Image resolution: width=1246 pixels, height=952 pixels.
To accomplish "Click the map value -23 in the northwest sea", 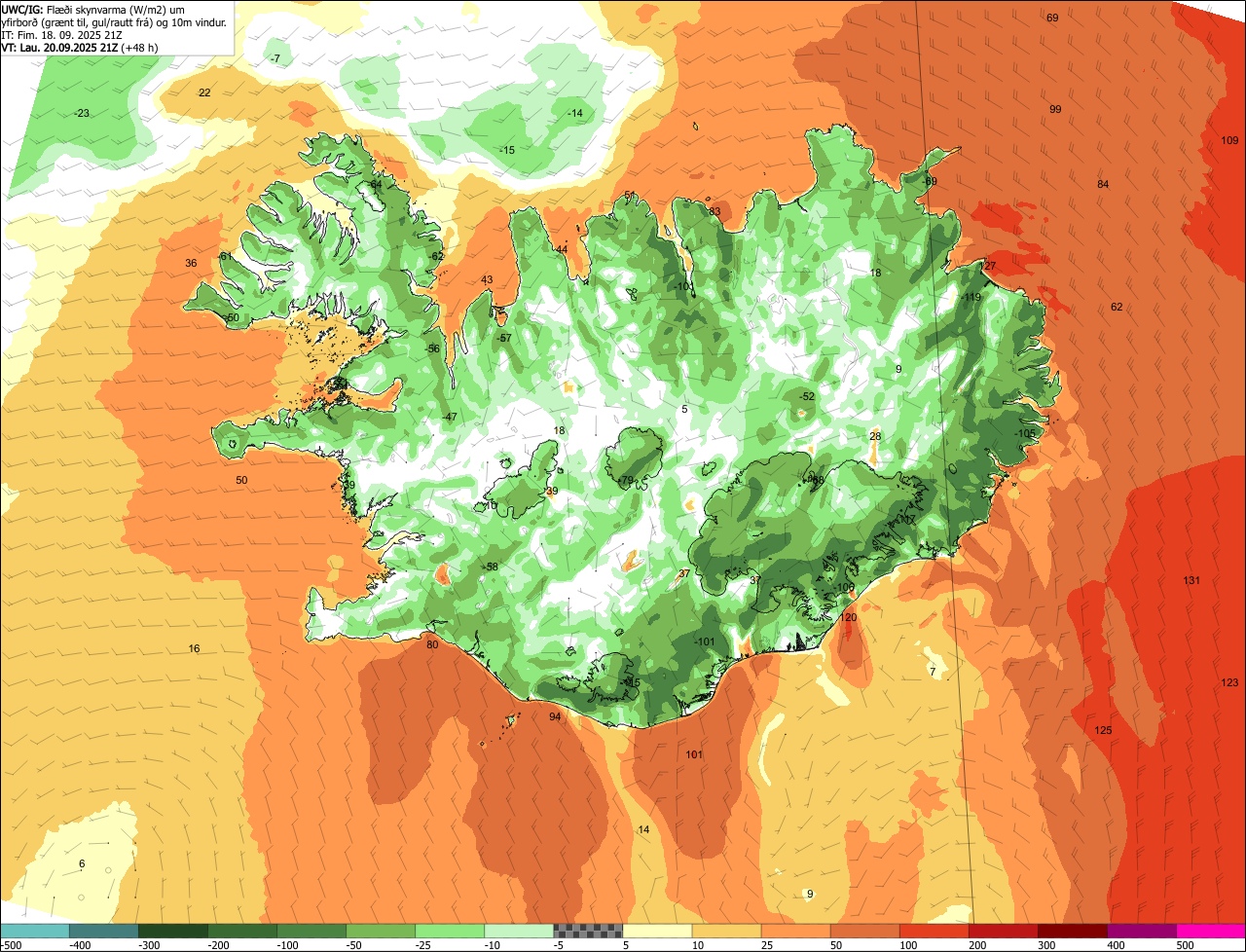I will coord(82,113).
